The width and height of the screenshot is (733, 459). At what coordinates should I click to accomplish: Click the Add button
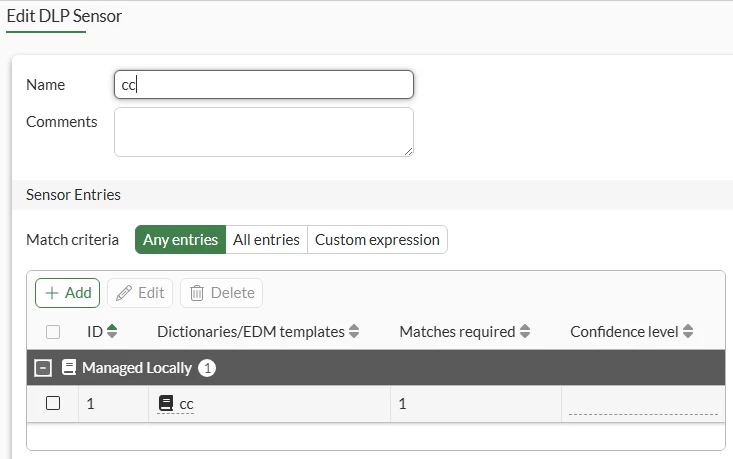coord(67,293)
